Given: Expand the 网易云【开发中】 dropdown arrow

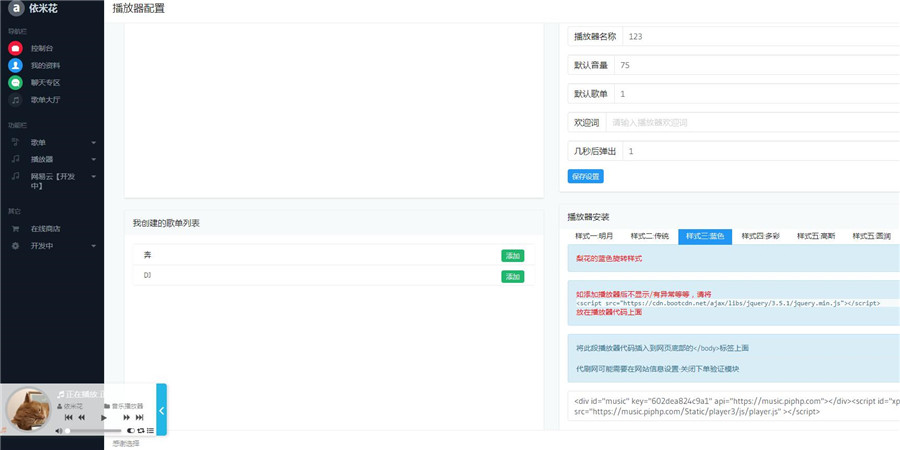Looking at the screenshot, I should tap(94, 176).
